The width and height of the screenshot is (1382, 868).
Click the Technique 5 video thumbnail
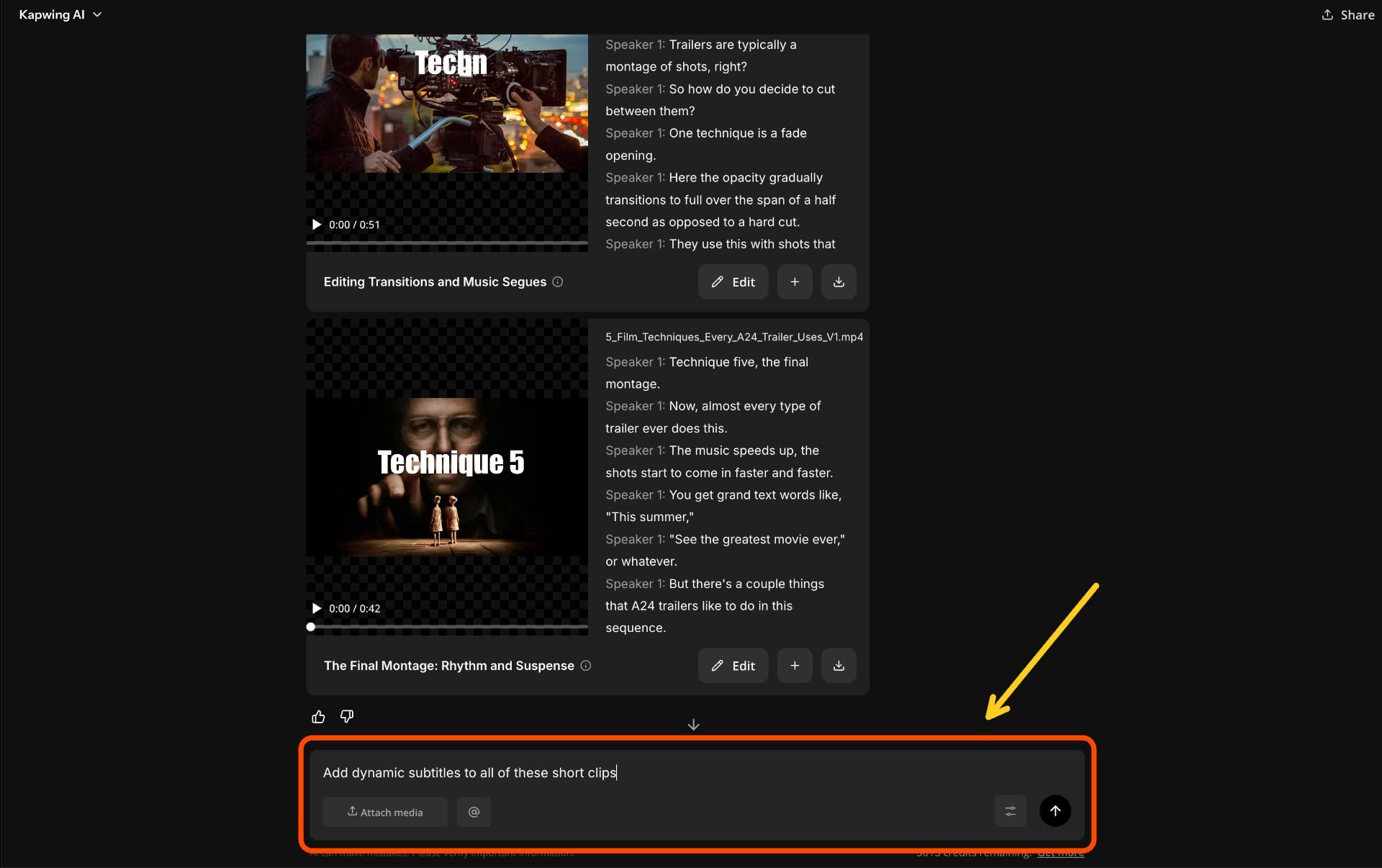point(447,476)
